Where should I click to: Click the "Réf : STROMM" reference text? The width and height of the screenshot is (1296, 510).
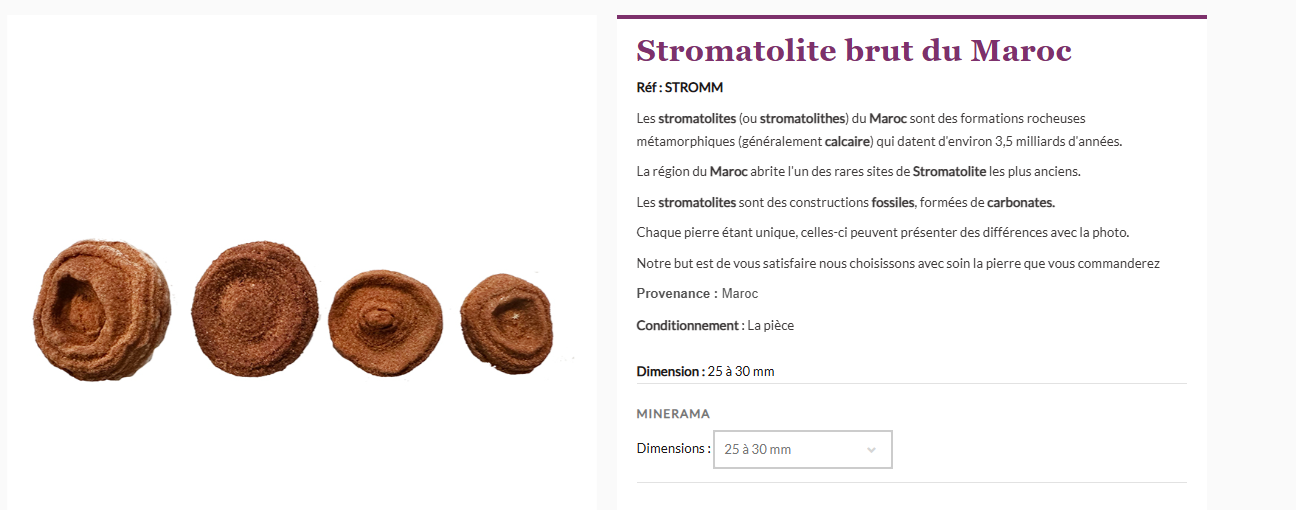pos(679,87)
